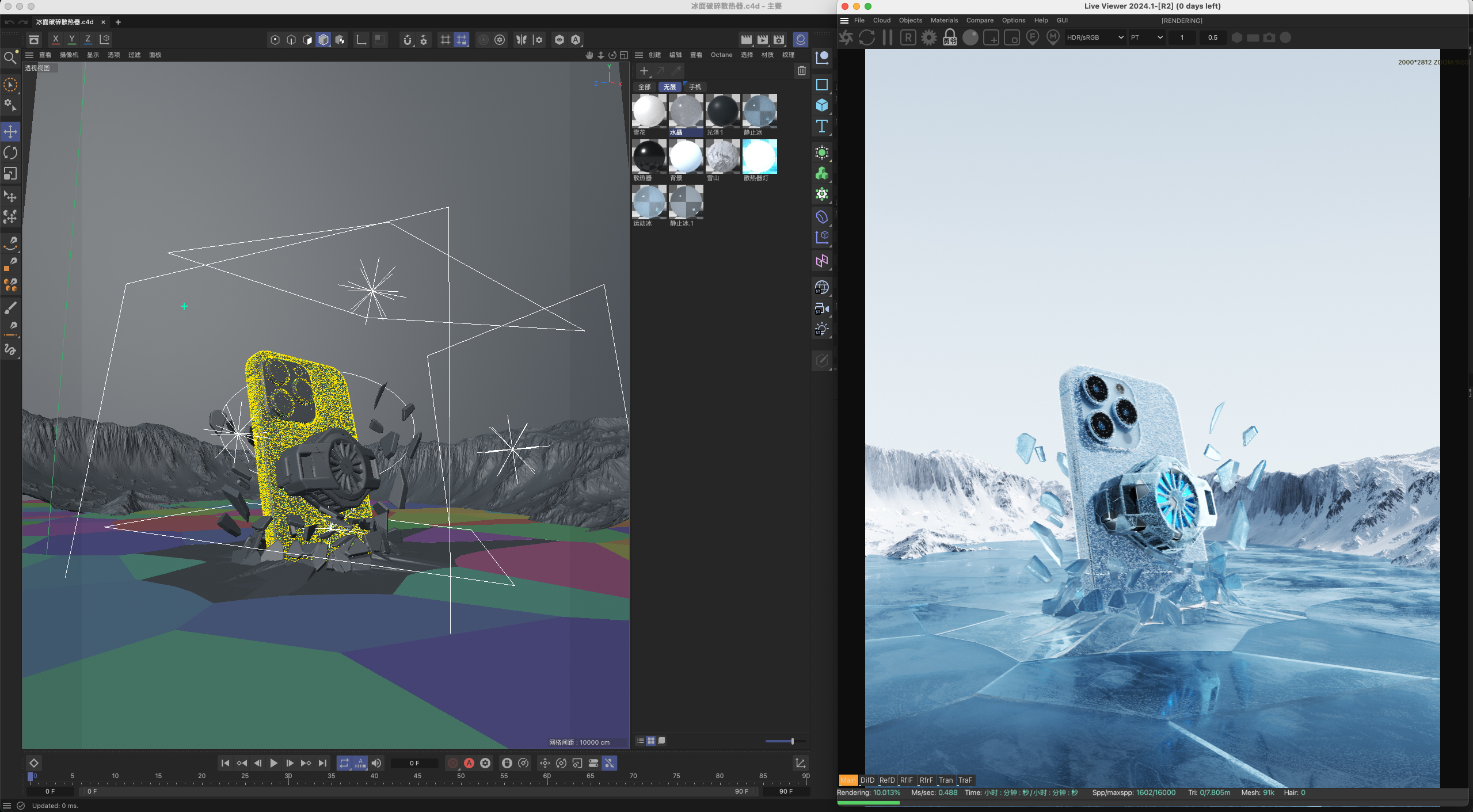Image resolution: width=1473 pixels, height=812 pixels.
Task: Open the PT kernel dropdown
Action: 1146,38
